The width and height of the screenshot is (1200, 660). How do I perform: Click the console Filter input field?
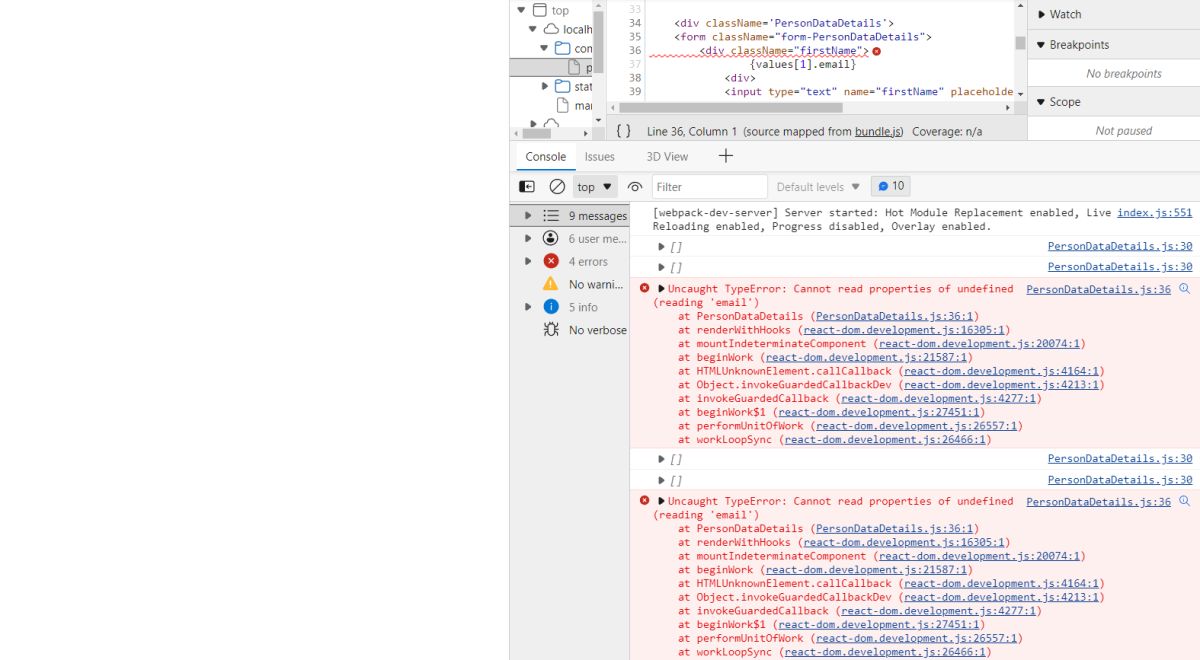click(x=710, y=187)
